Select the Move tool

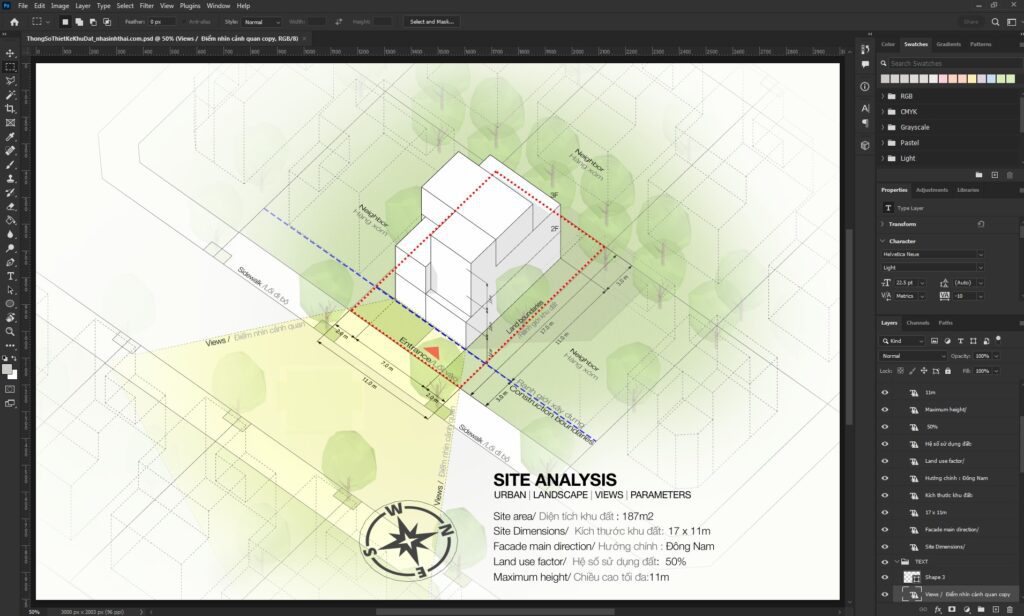click(x=10, y=52)
